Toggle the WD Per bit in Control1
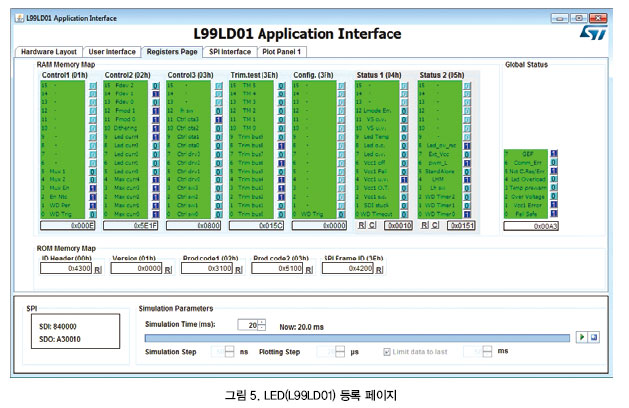Image resolution: width=629 pixels, height=408 pixels. pos(93,205)
